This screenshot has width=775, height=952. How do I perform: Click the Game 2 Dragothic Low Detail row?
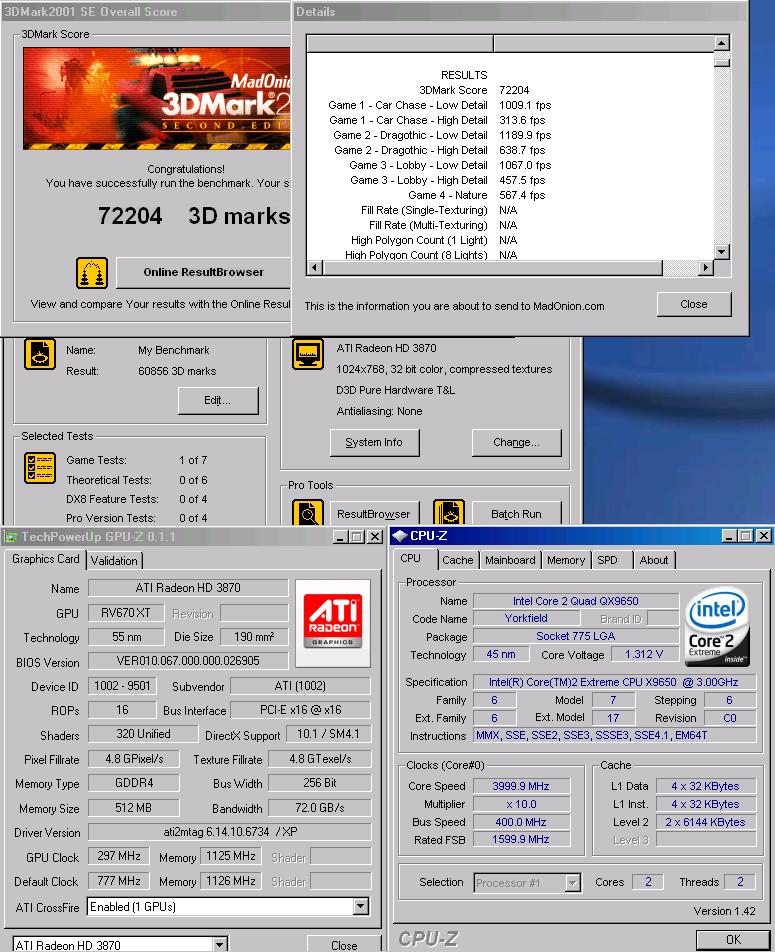(x=442, y=135)
